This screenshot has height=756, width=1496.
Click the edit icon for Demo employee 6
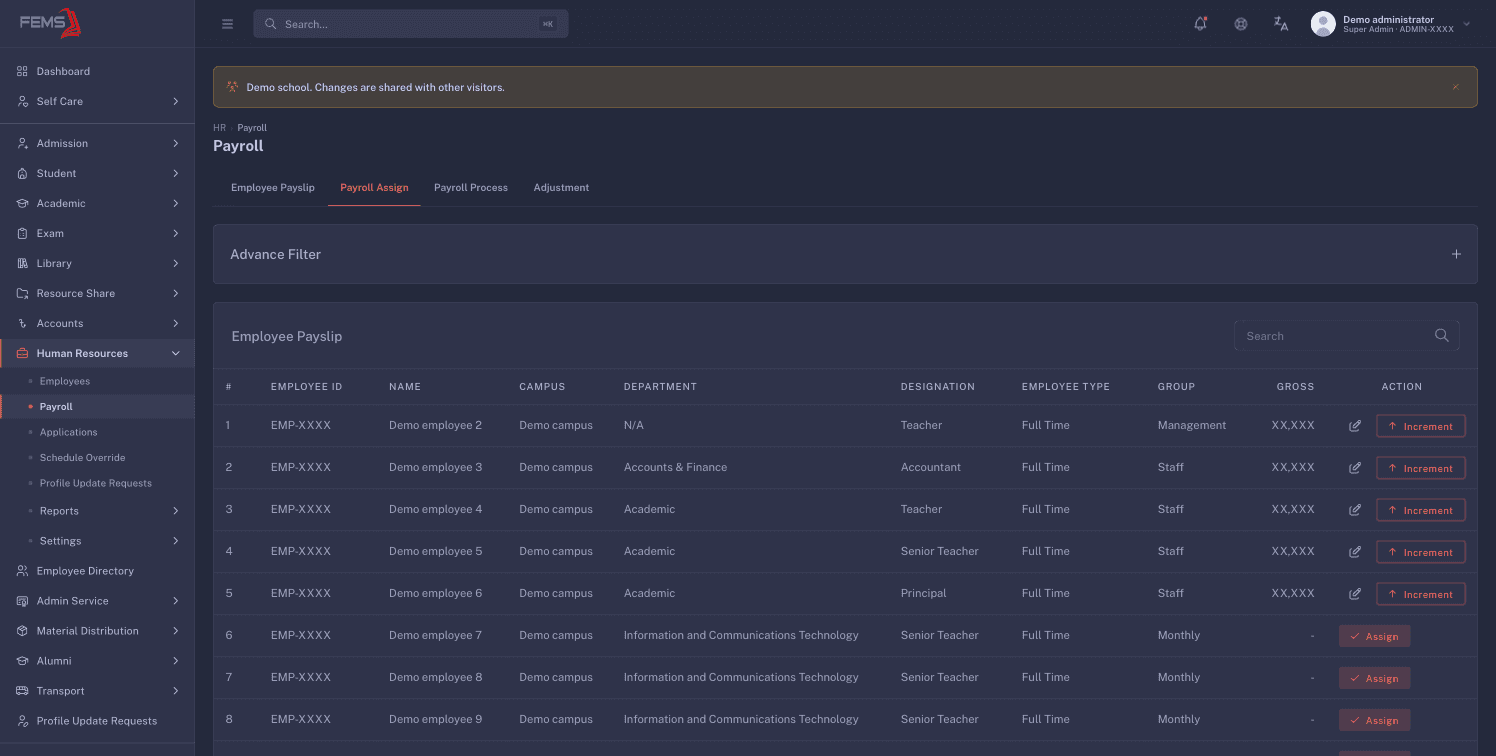pos(1355,594)
